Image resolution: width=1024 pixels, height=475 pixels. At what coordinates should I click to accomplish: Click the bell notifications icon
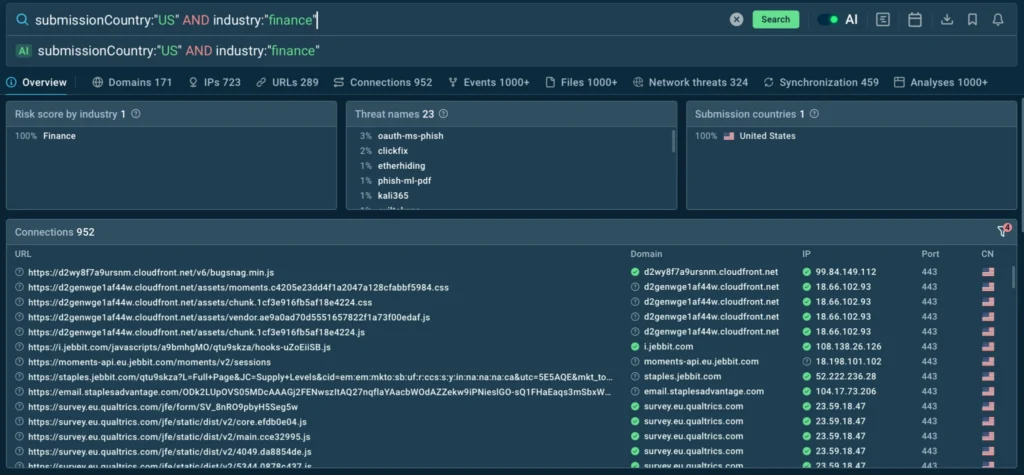(998, 20)
